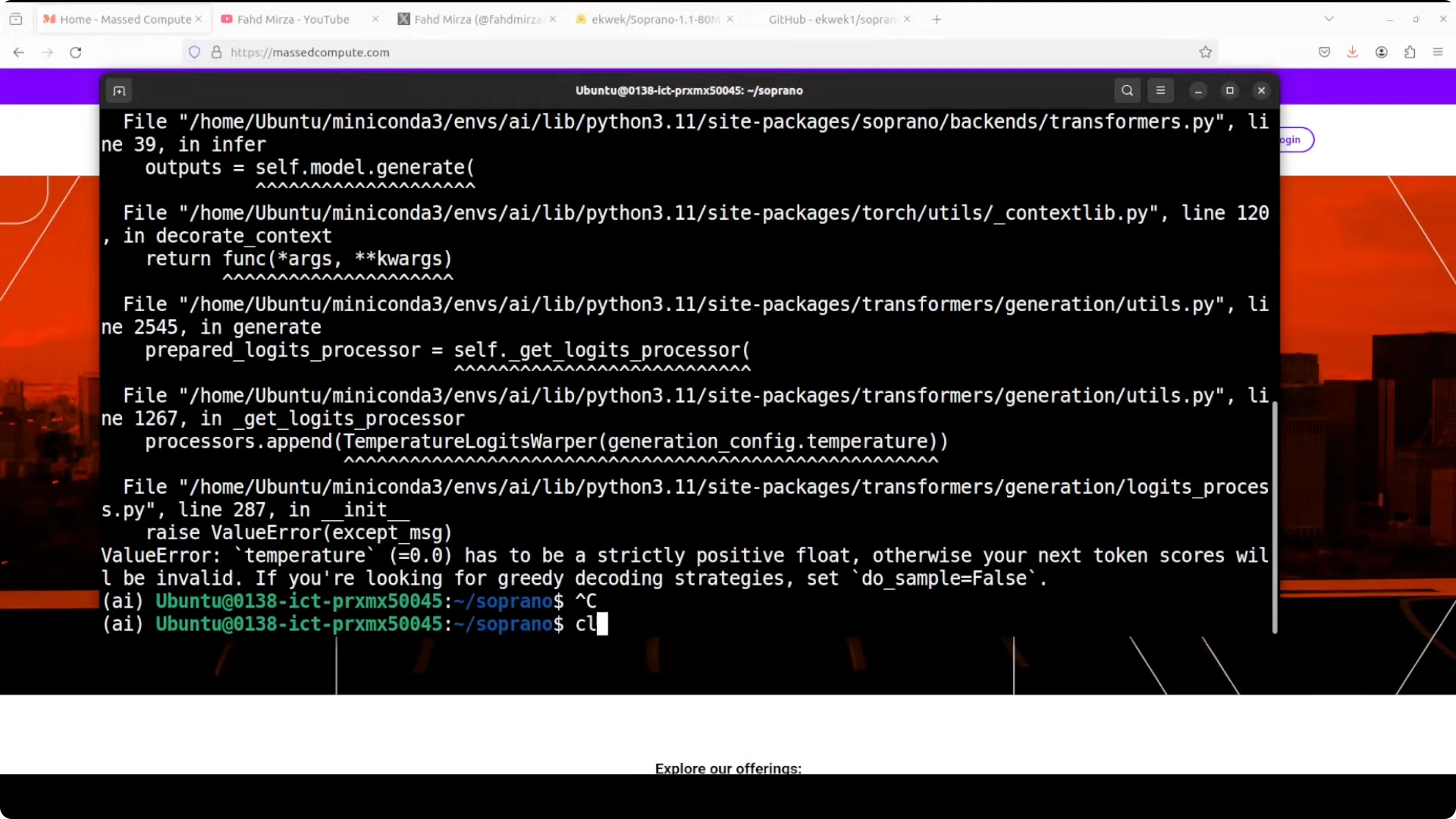Show tracking protection shield info
The height and width of the screenshot is (819, 1456).
coord(195,52)
